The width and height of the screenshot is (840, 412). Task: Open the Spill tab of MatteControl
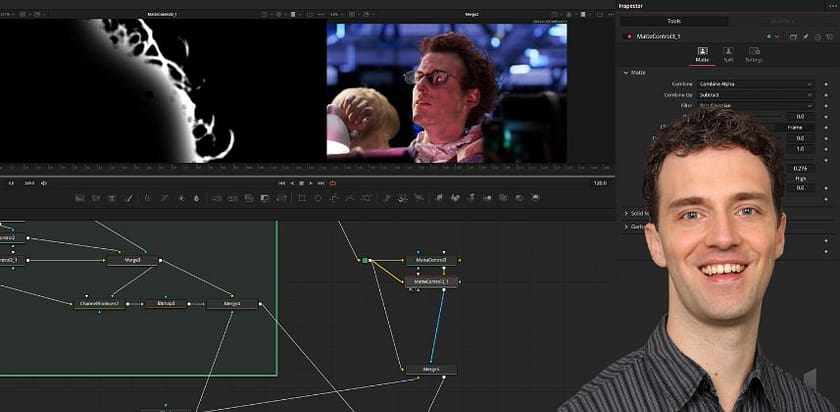[x=728, y=55]
